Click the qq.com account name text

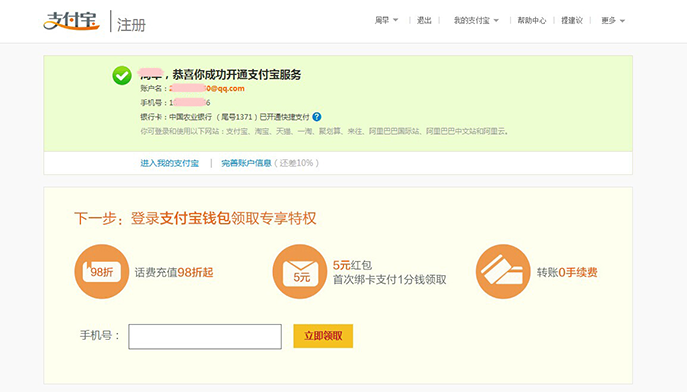coord(207,88)
